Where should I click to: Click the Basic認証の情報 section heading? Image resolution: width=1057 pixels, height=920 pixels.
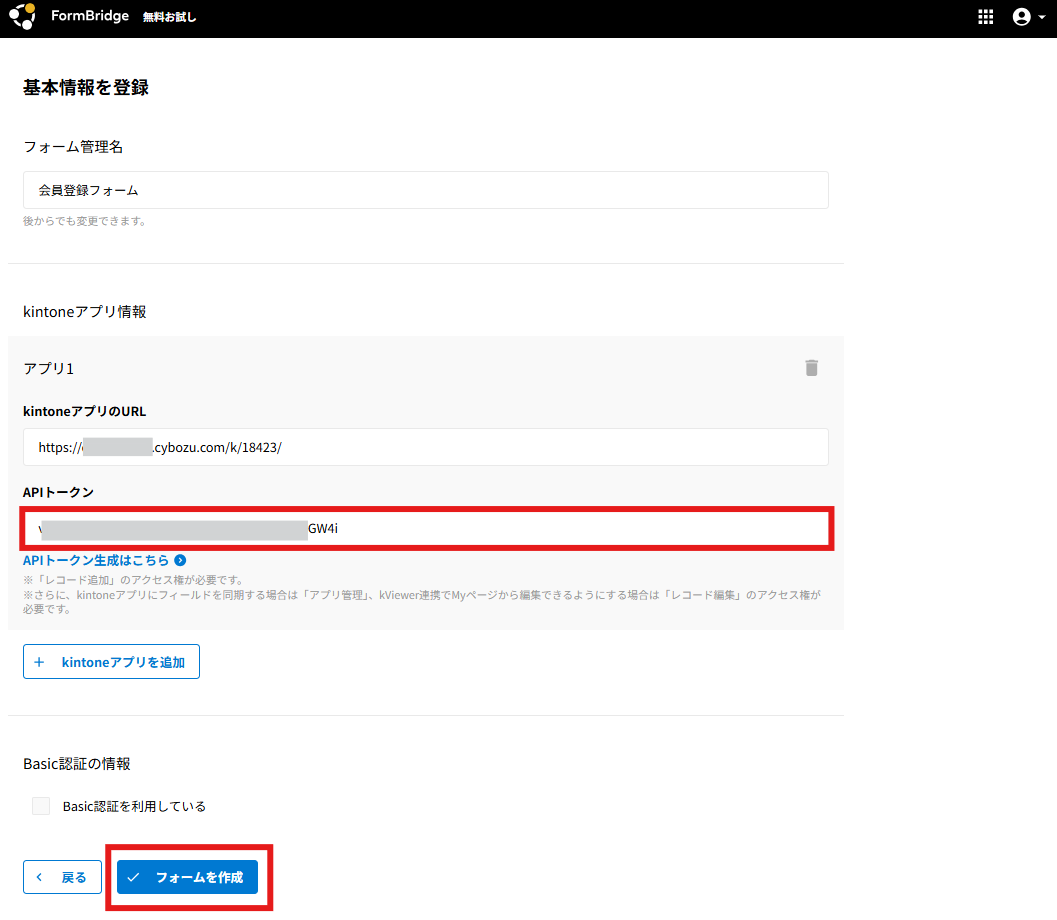pos(76,764)
